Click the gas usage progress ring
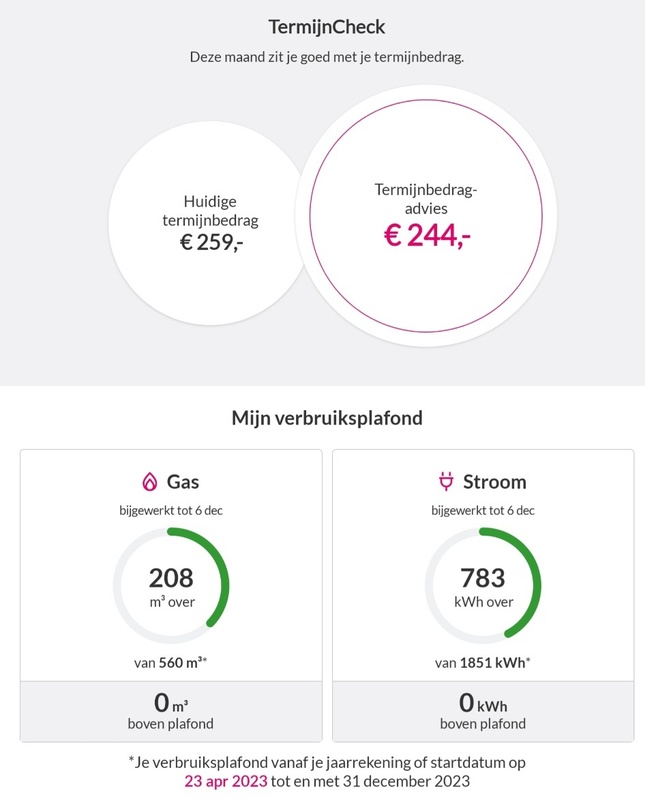 click(x=171, y=586)
